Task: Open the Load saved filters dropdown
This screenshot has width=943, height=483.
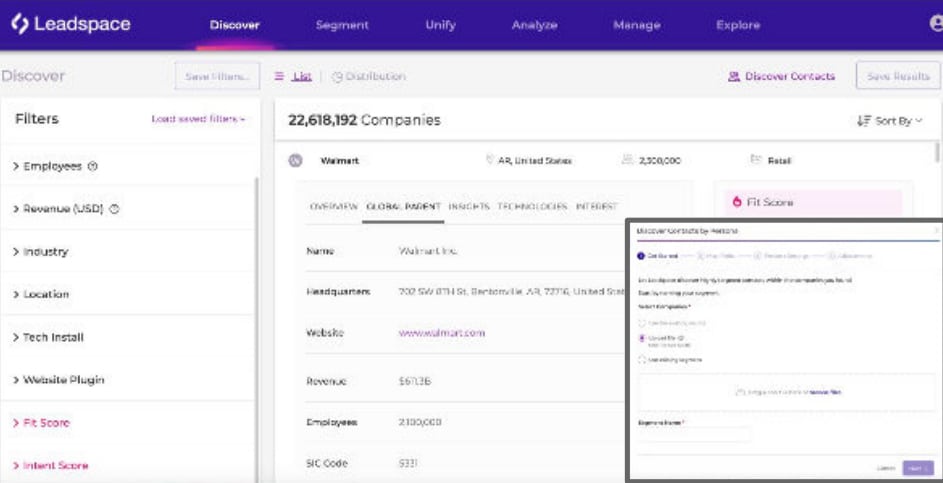Action: [x=198, y=119]
